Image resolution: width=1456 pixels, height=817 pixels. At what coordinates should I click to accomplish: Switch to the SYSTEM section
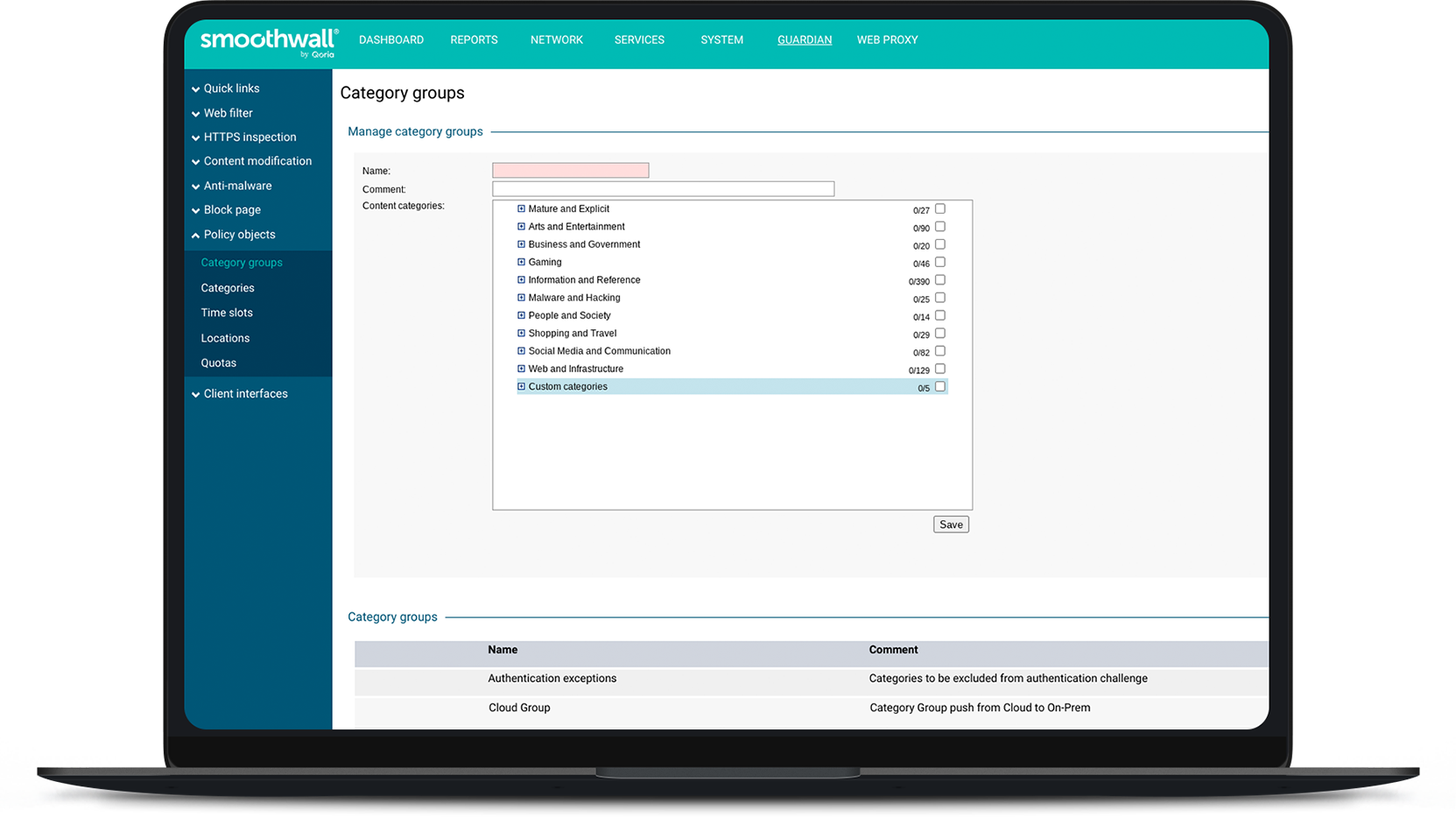point(721,39)
